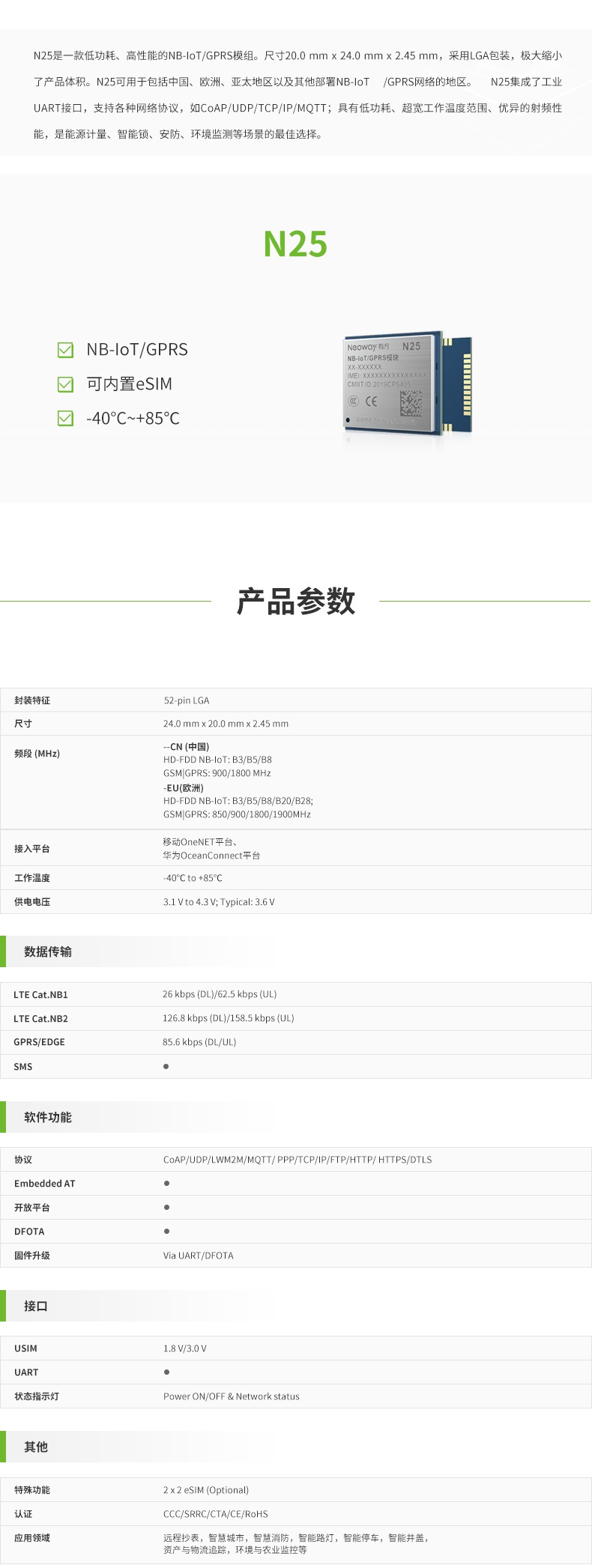Click the line HD-FDD NB-IoT: B3/B5/B8
This screenshot has height=1568, width=592.
[x=217, y=760]
